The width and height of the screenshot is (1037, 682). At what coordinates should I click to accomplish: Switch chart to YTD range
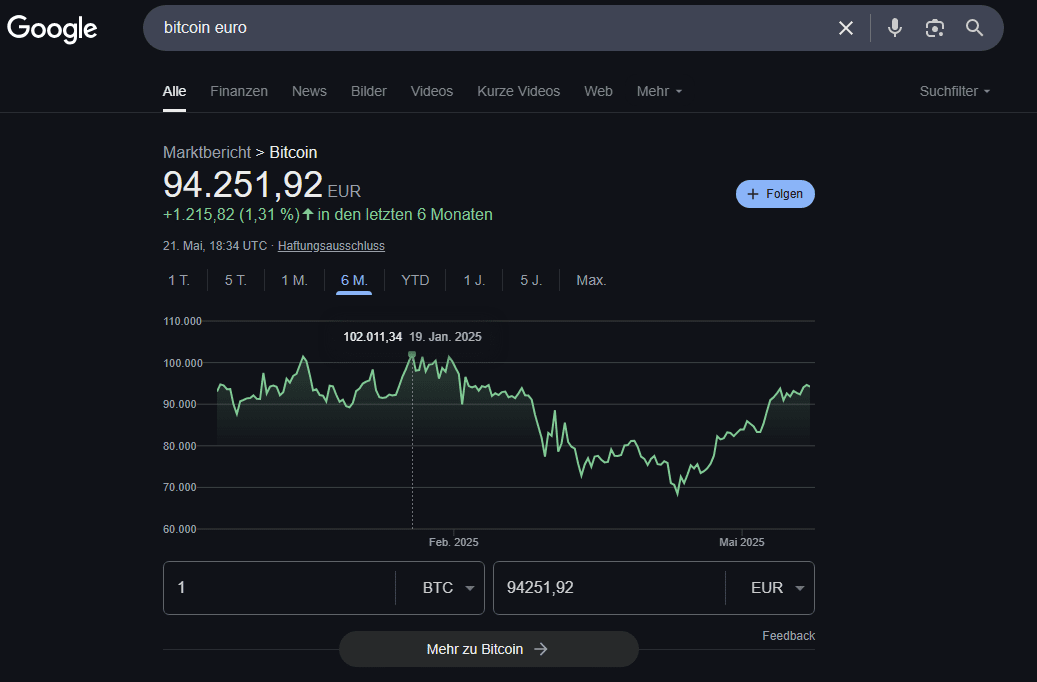[415, 280]
